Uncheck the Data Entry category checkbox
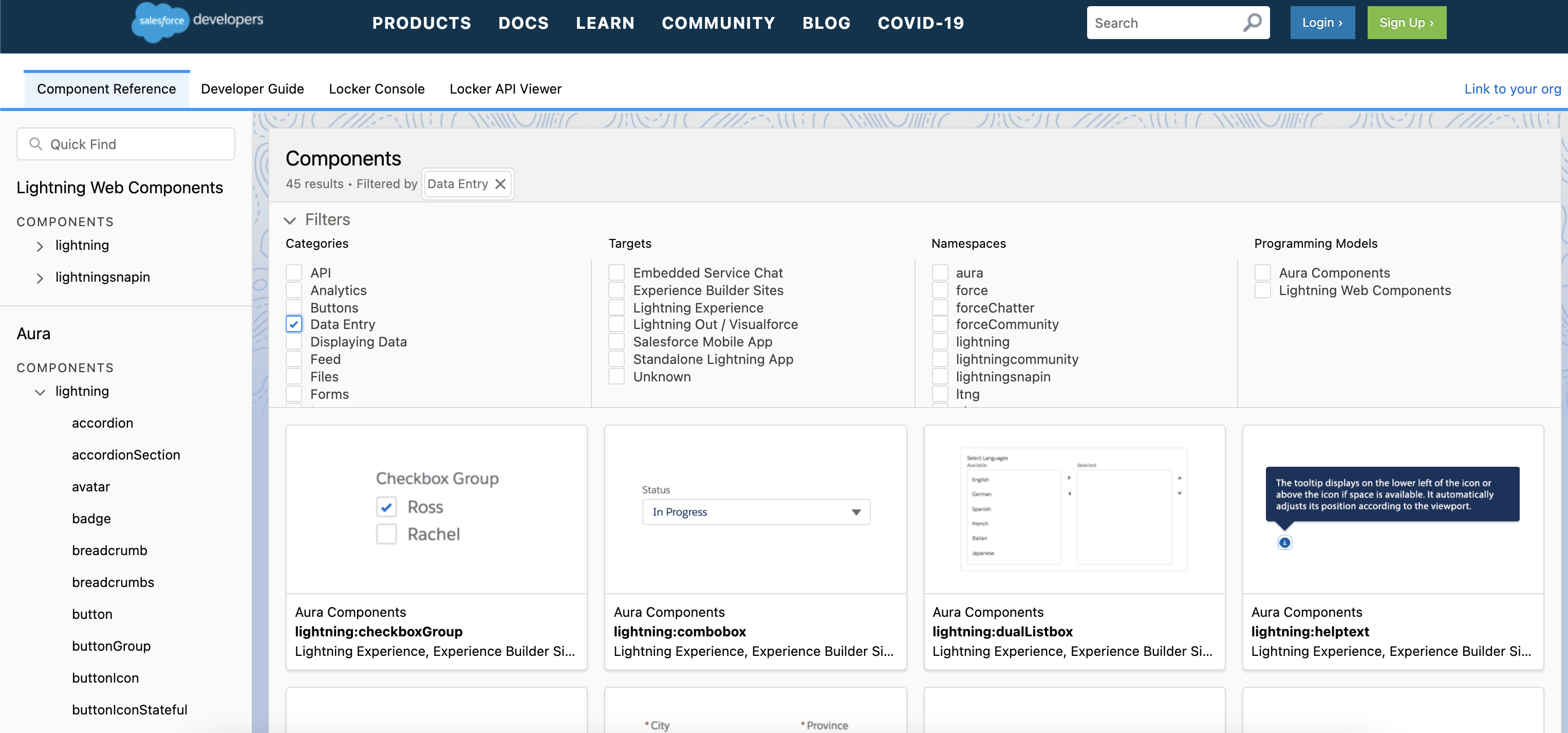The image size is (1568, 733). pyautogui.click(x=294, y=324)
